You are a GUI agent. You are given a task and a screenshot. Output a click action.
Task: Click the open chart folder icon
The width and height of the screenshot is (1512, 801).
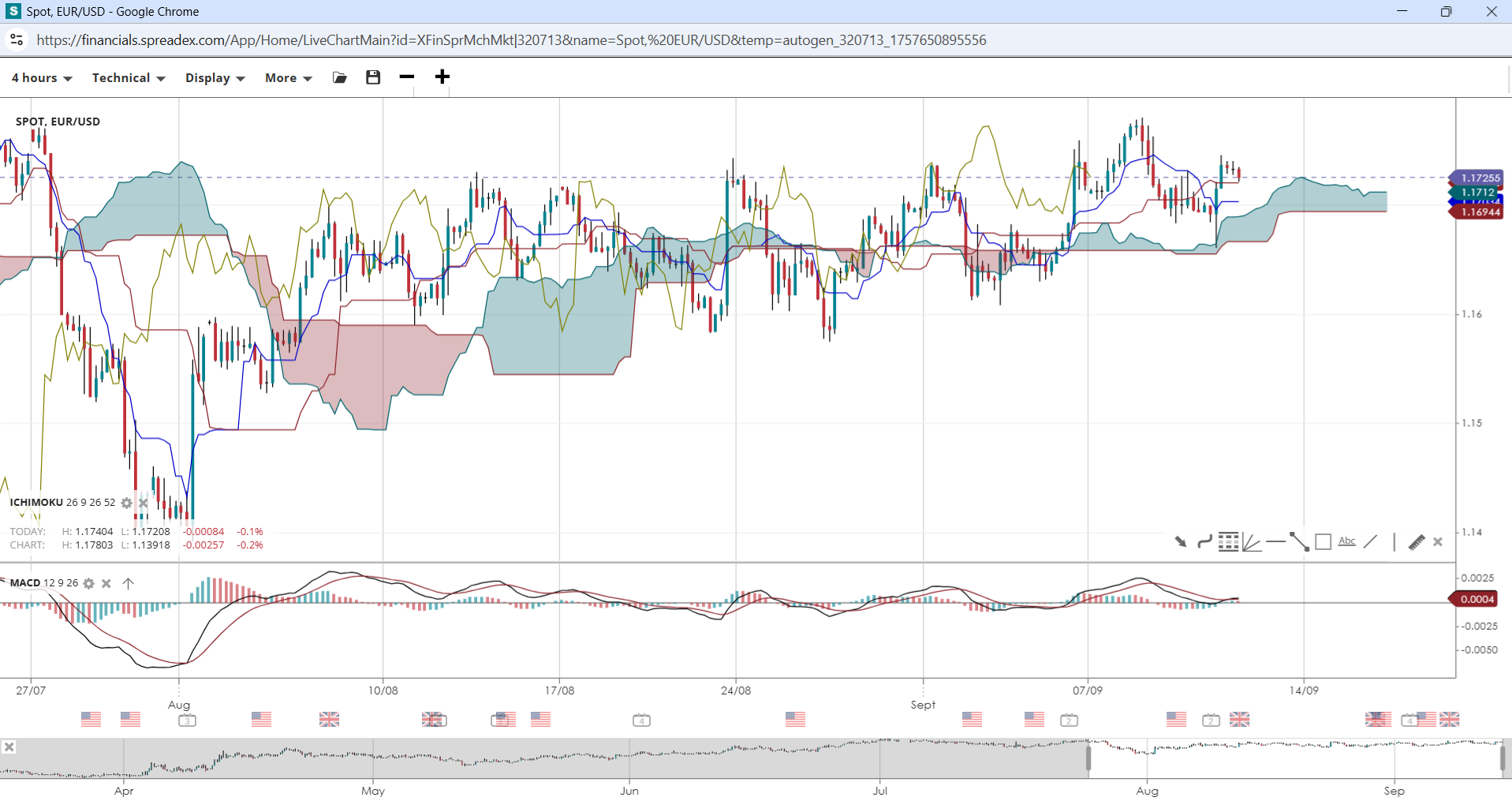(x=340, y=77)
